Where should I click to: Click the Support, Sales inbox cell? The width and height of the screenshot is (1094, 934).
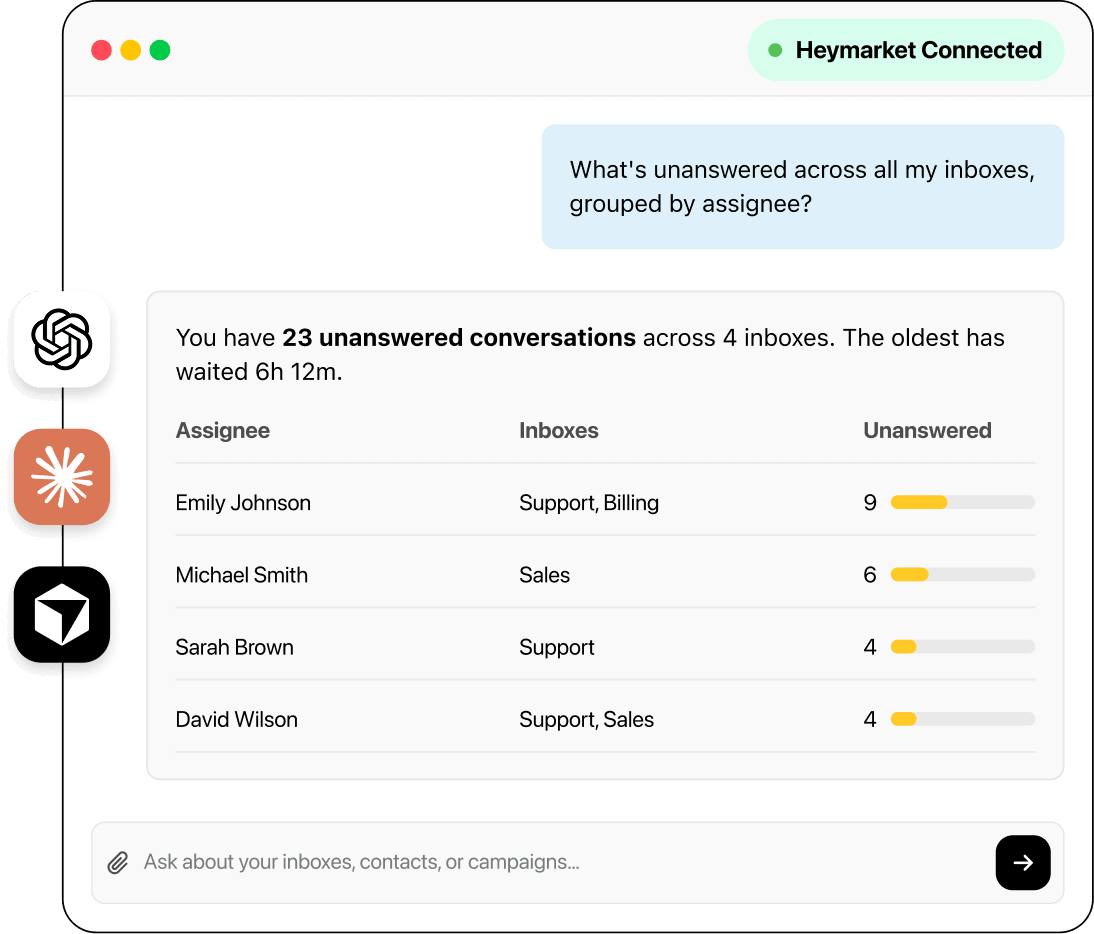pos(586,719)
